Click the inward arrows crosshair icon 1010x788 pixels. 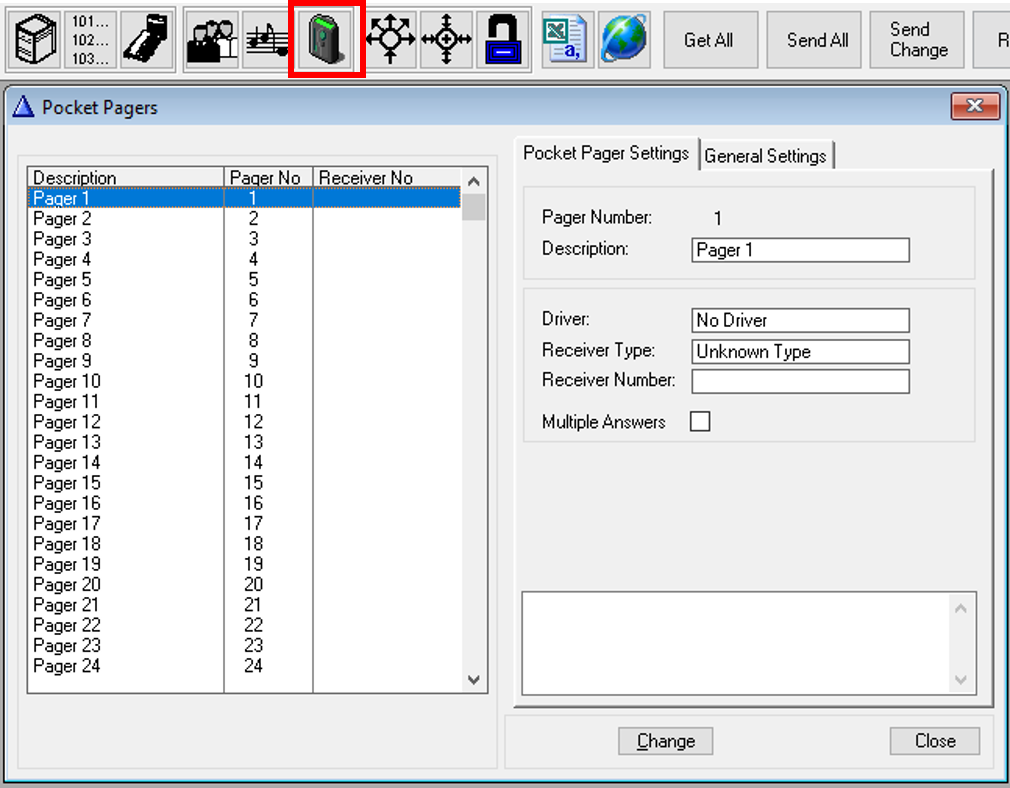446,40
